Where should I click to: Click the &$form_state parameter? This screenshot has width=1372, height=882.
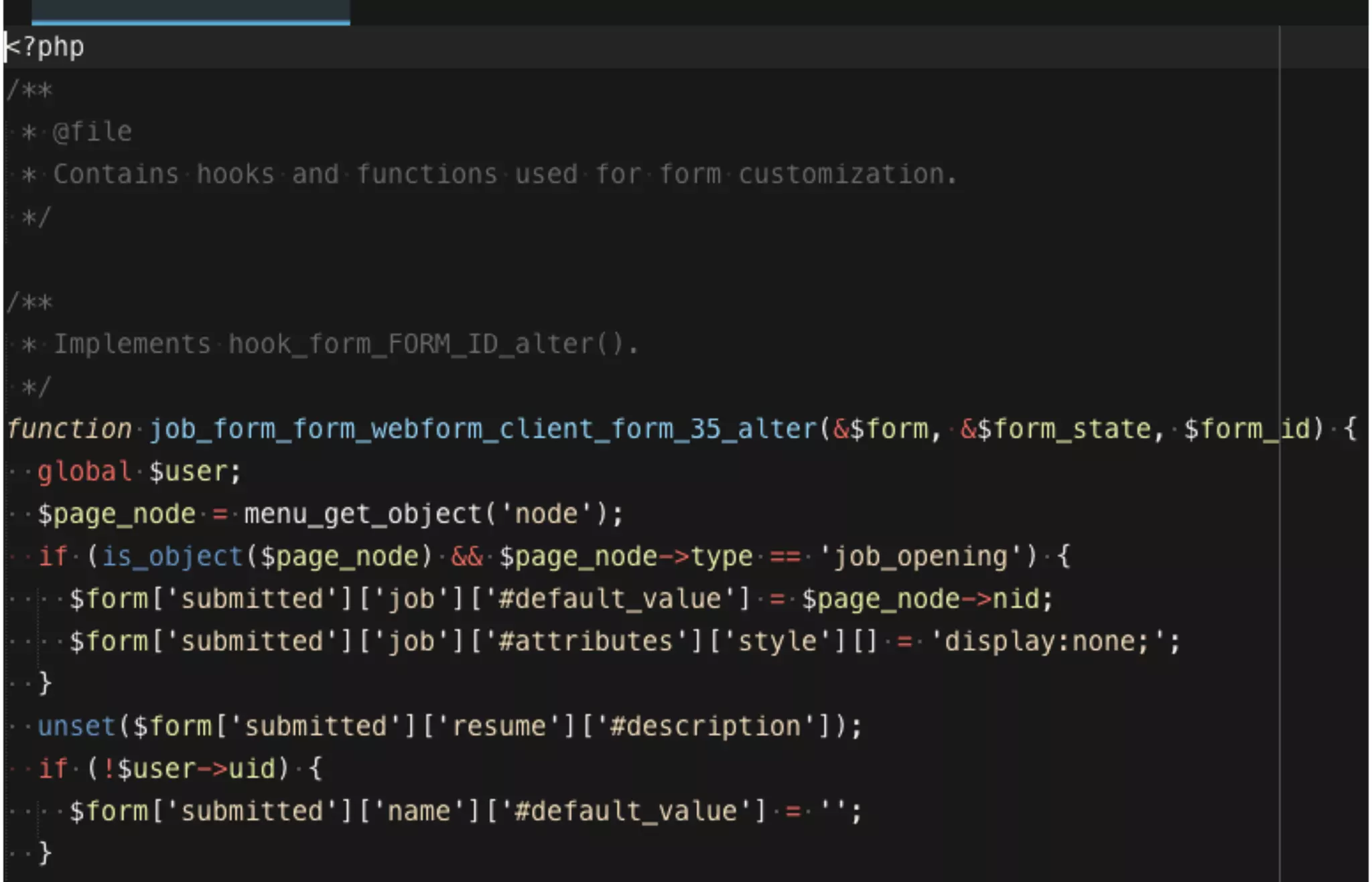(1056, 429)
